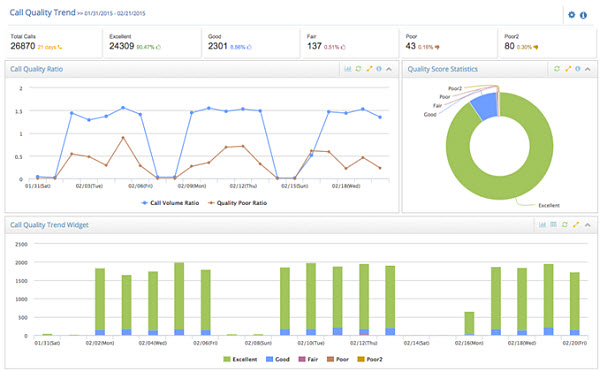This screenshot has height=370, width=600.
Task: Click 02/14(Sat) axis label in trend widget
Action: pyautogui.click(x=416, y=343)
